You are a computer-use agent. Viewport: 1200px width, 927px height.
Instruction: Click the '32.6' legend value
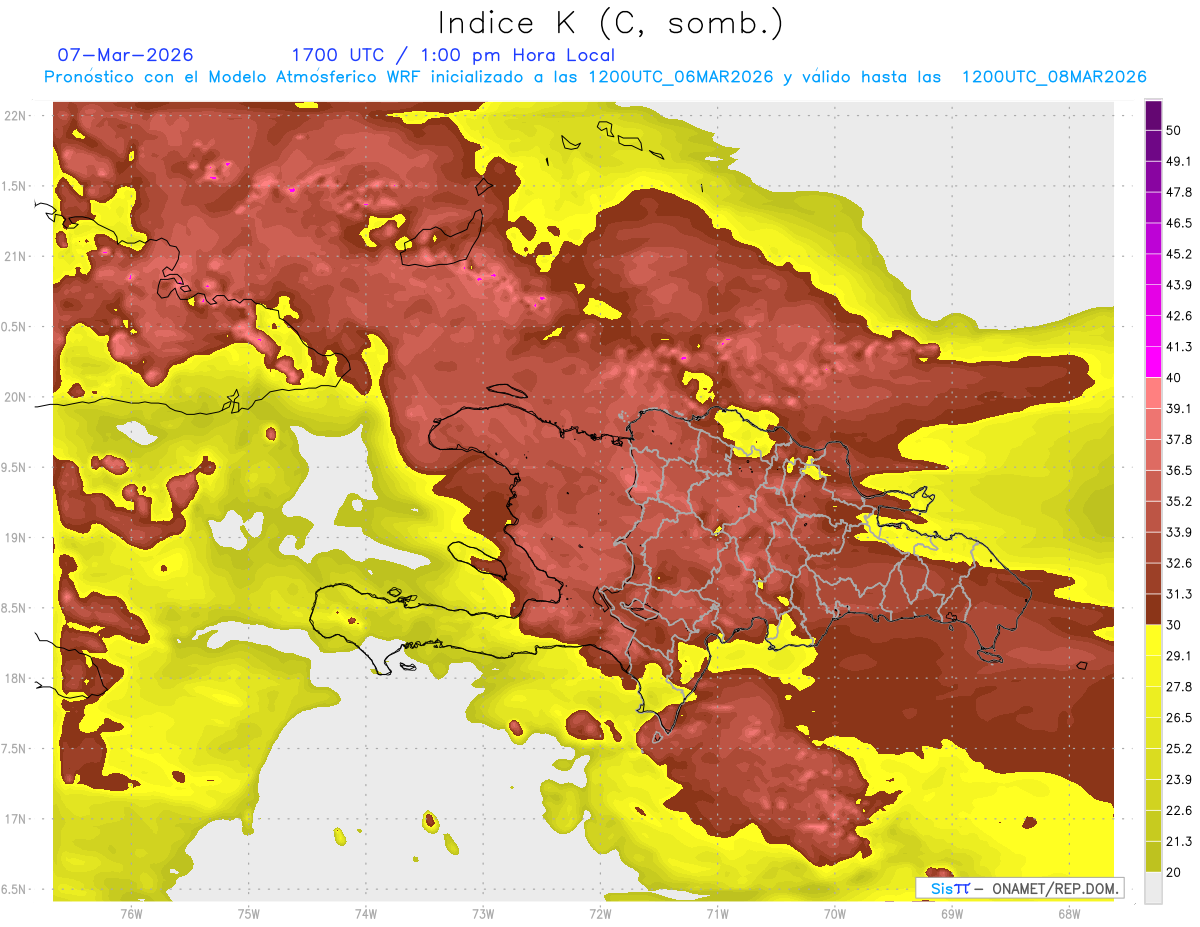click(1179, 563)
